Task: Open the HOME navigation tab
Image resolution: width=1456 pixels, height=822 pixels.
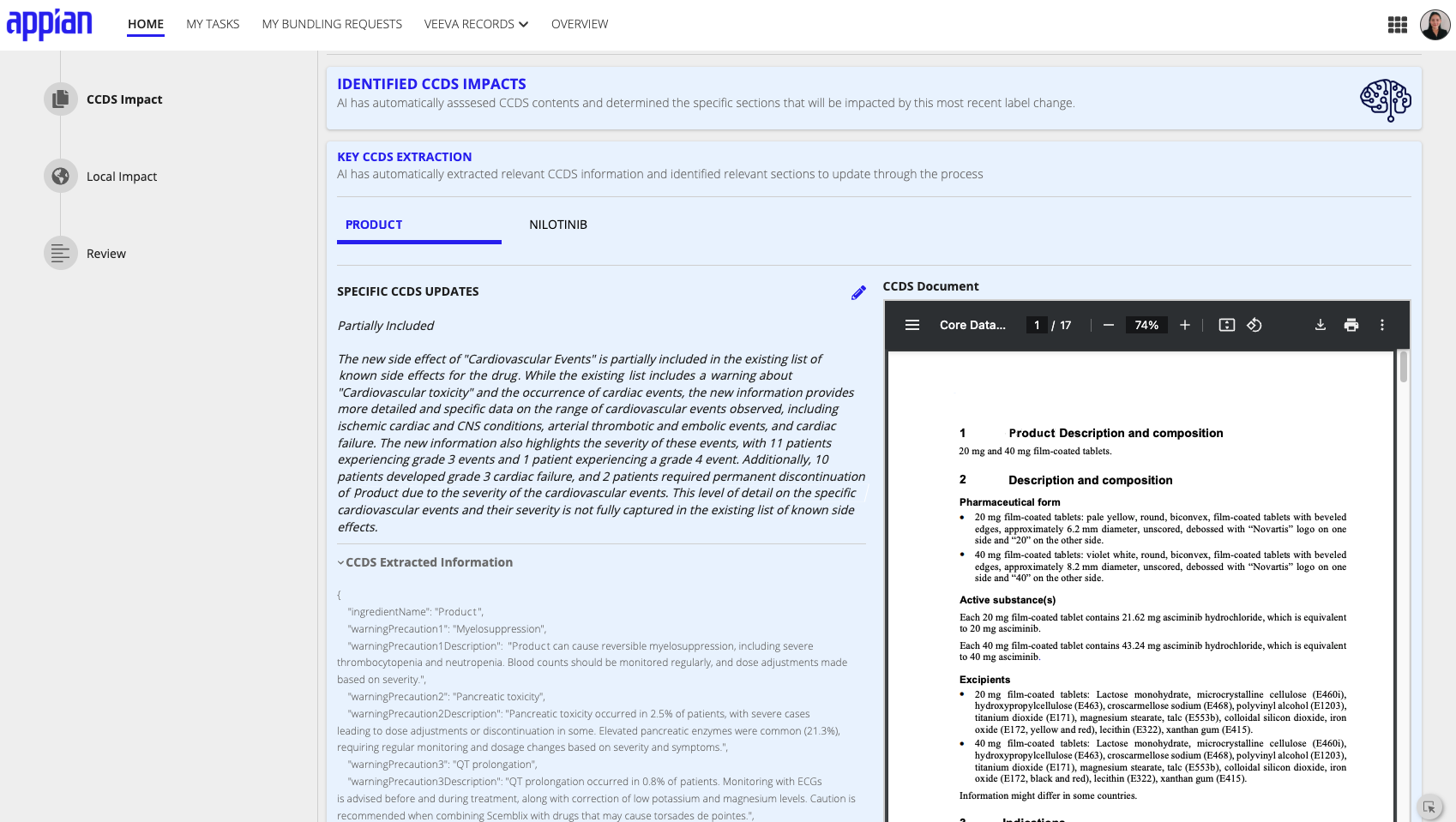Action: coord(146,24)
